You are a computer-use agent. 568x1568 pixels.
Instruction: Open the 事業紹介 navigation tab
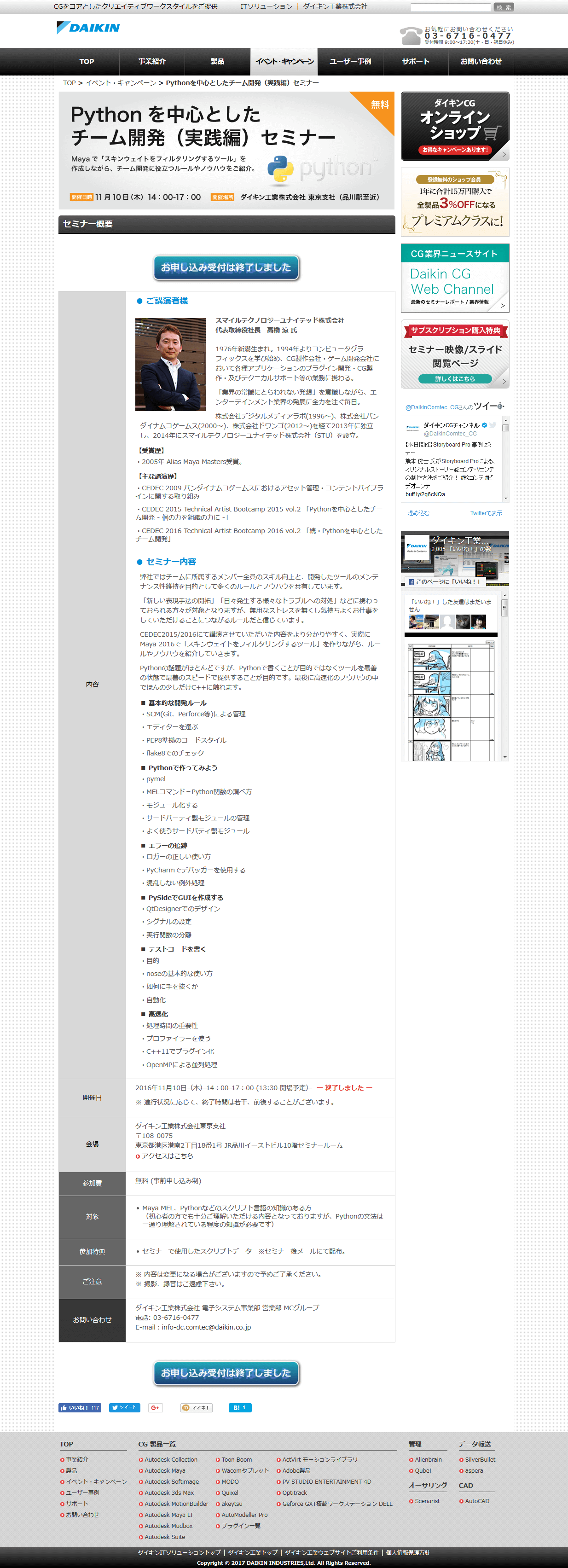tap(152, 62)
